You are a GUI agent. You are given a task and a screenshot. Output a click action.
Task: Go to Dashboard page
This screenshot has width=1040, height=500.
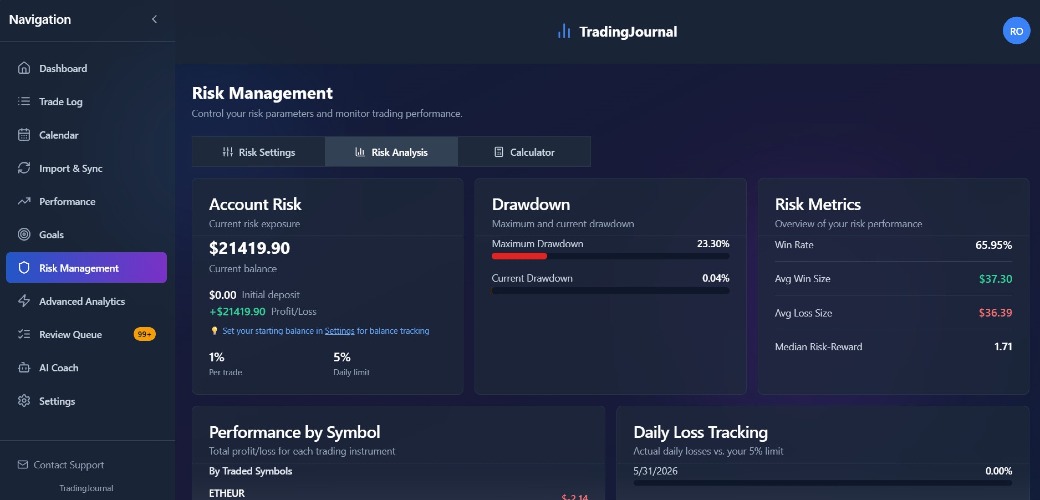point(86,68)
